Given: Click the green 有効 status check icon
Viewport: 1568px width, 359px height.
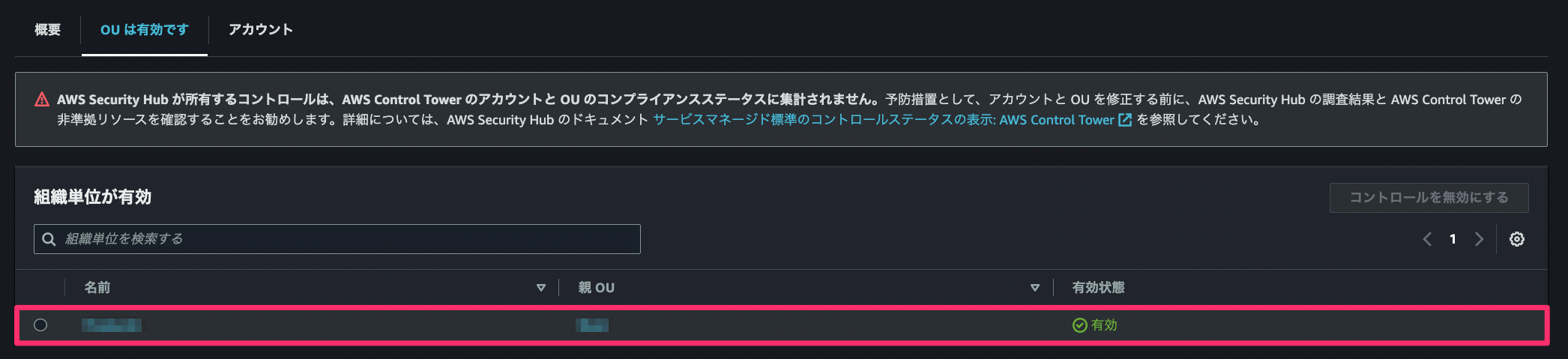Looking at the screenshot, I should [x=1079, y=325].
